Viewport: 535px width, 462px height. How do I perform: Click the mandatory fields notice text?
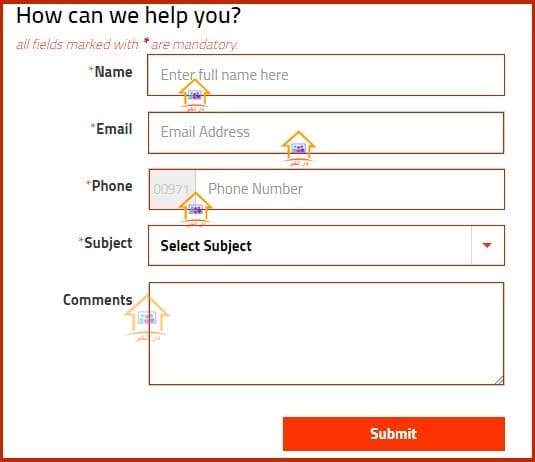click(x=127, y=44)
